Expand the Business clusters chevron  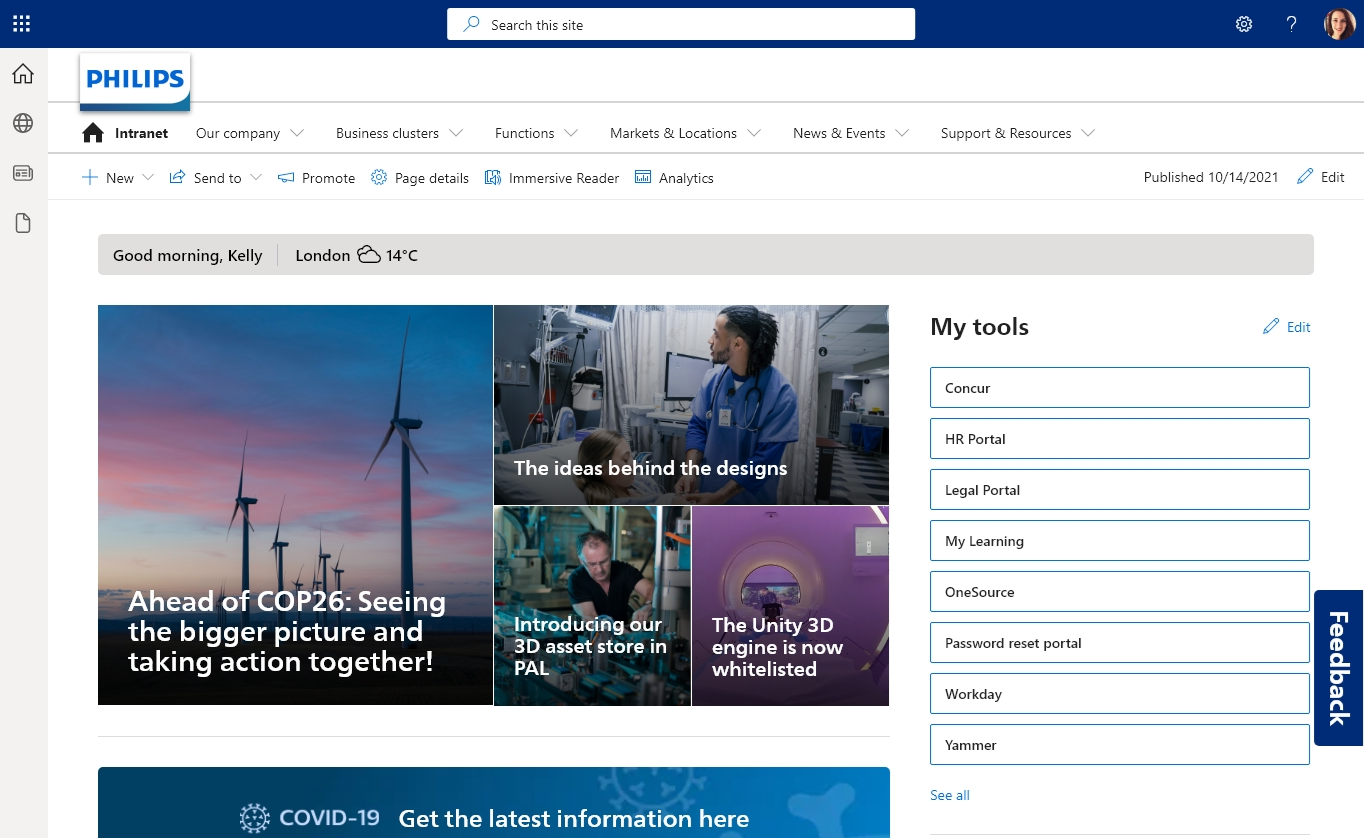click(456, 133)
